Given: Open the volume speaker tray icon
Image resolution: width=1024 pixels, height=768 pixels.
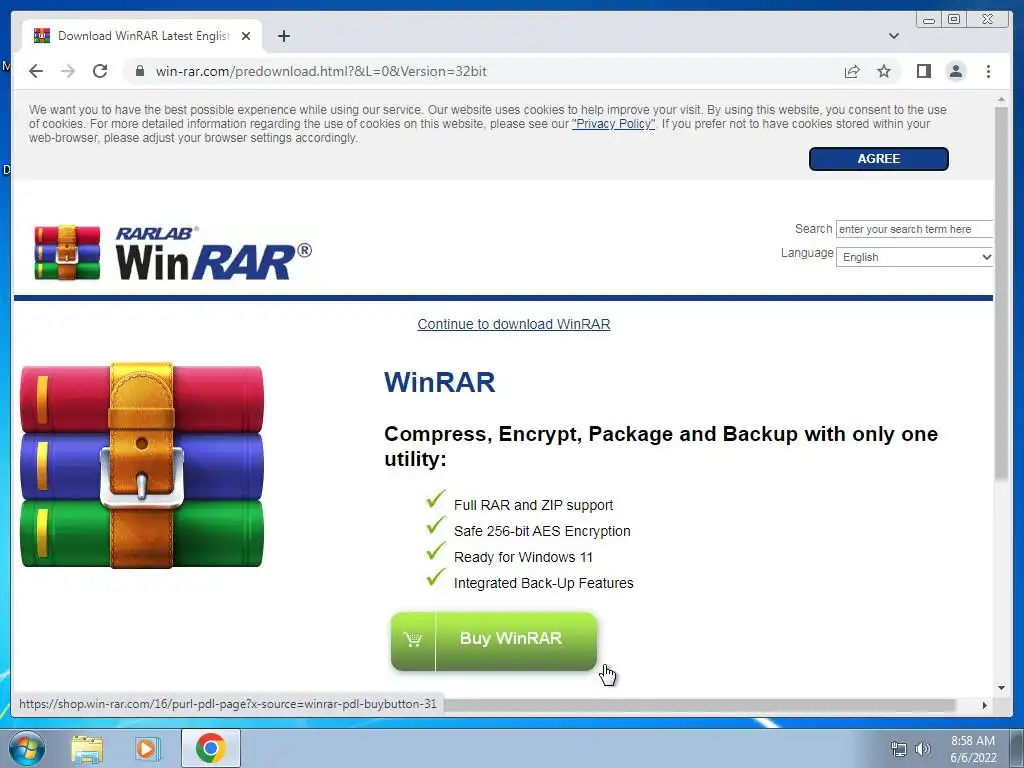Looking at the screenshot, I should pyautogui.click(x=923, y=749).
